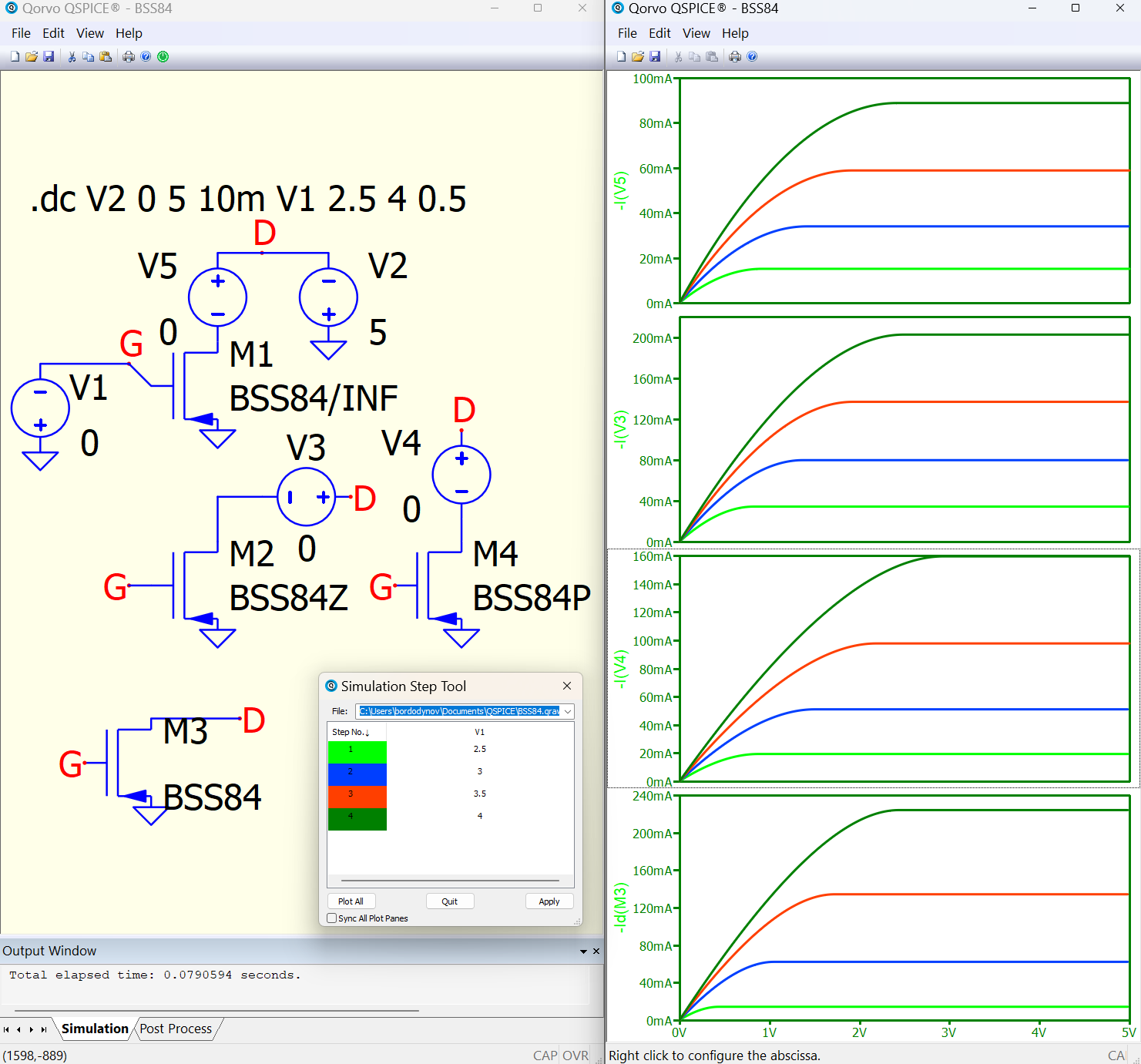Click the green Run simulation power icon
The image size is (1141, 1064).
163,56
